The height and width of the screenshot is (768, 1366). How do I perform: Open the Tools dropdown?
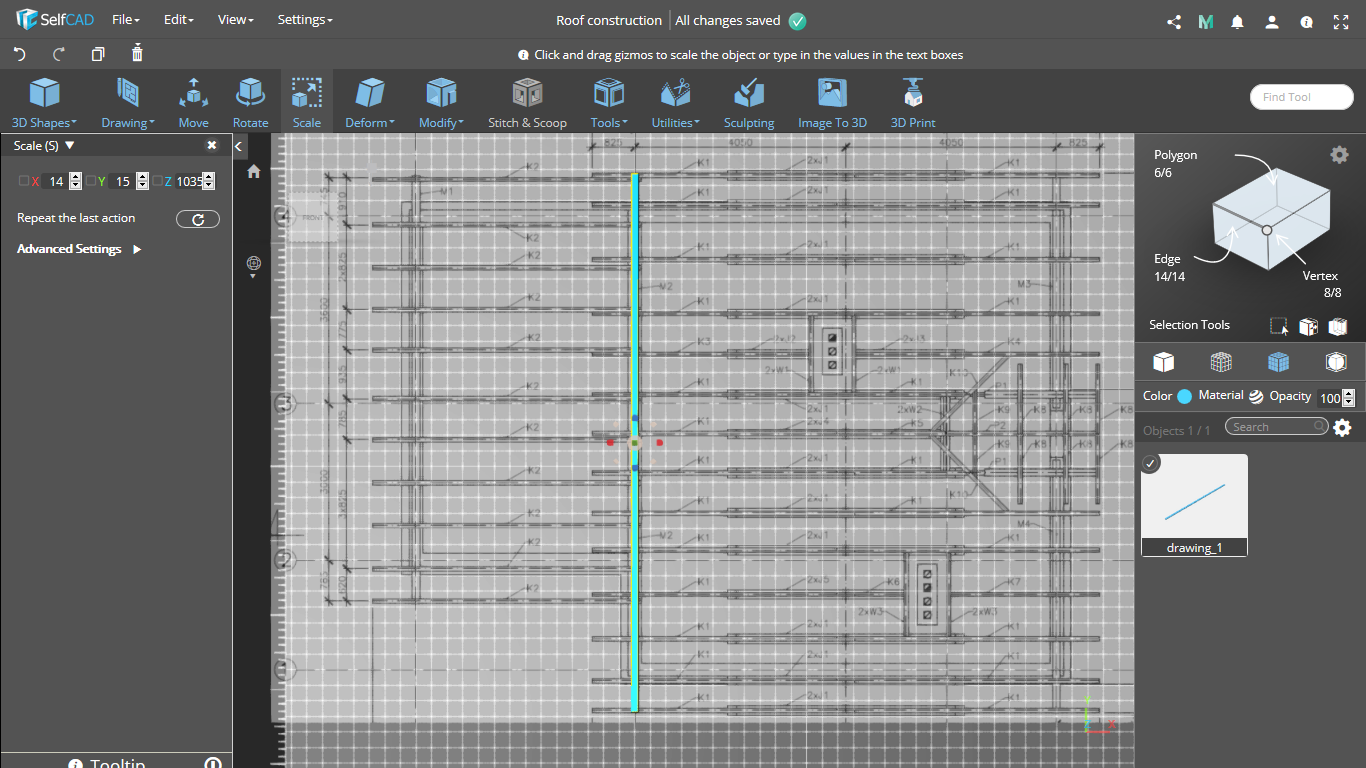click(609, 103)
